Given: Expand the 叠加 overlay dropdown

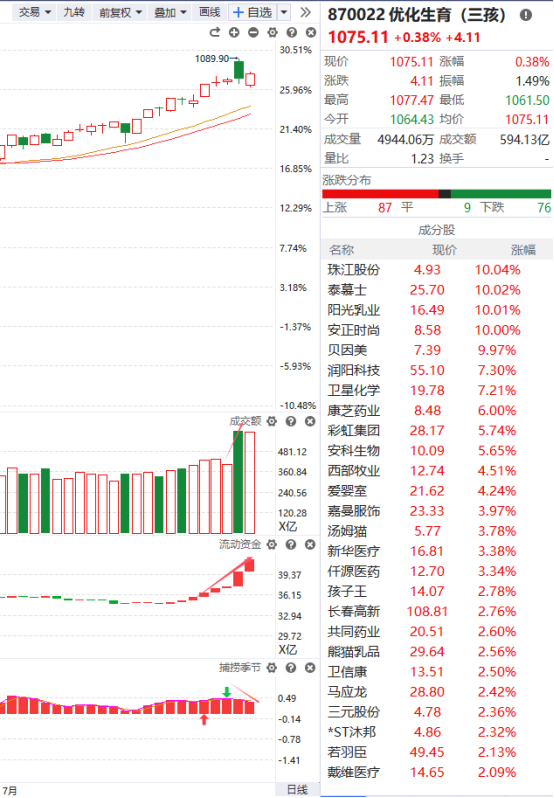Looking at the screenshot, I should pos(170,12).
